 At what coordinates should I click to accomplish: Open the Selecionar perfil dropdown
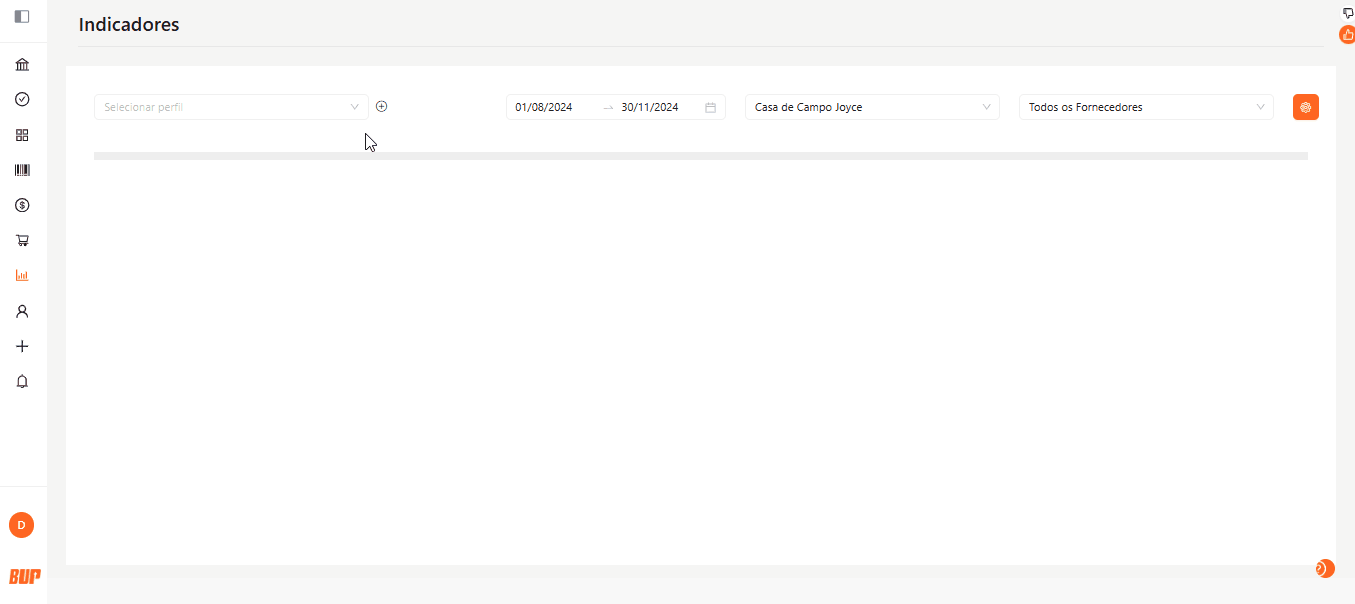(x=231, y=107)
